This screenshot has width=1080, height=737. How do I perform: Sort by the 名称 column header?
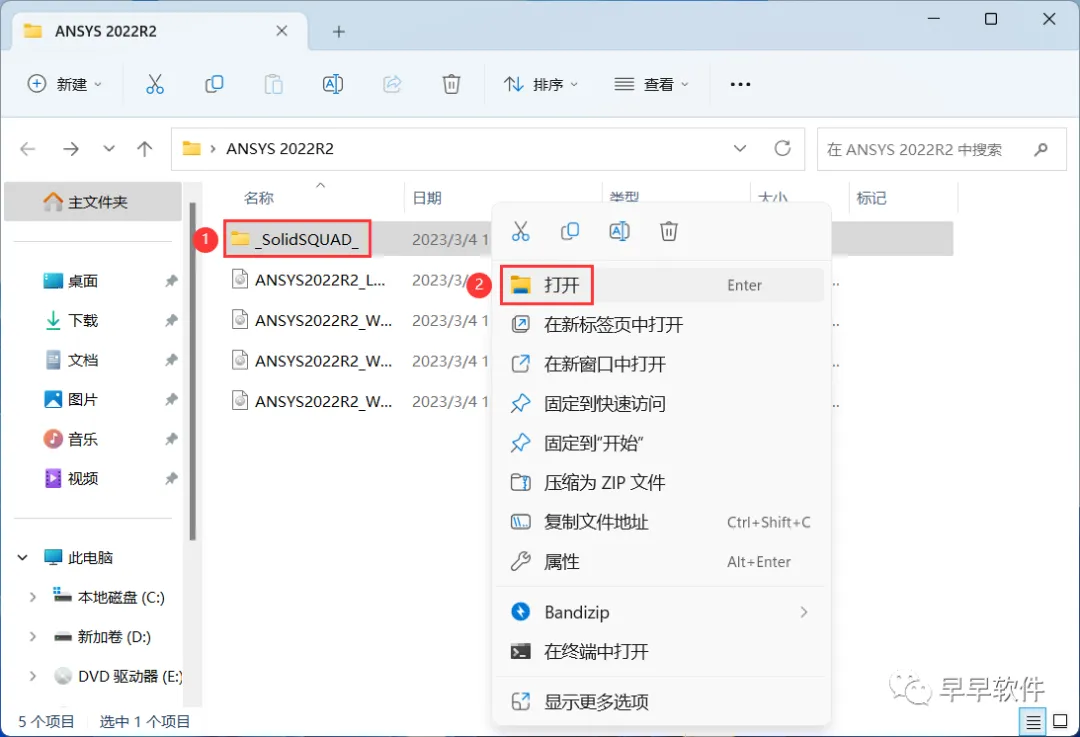(259, 198)
